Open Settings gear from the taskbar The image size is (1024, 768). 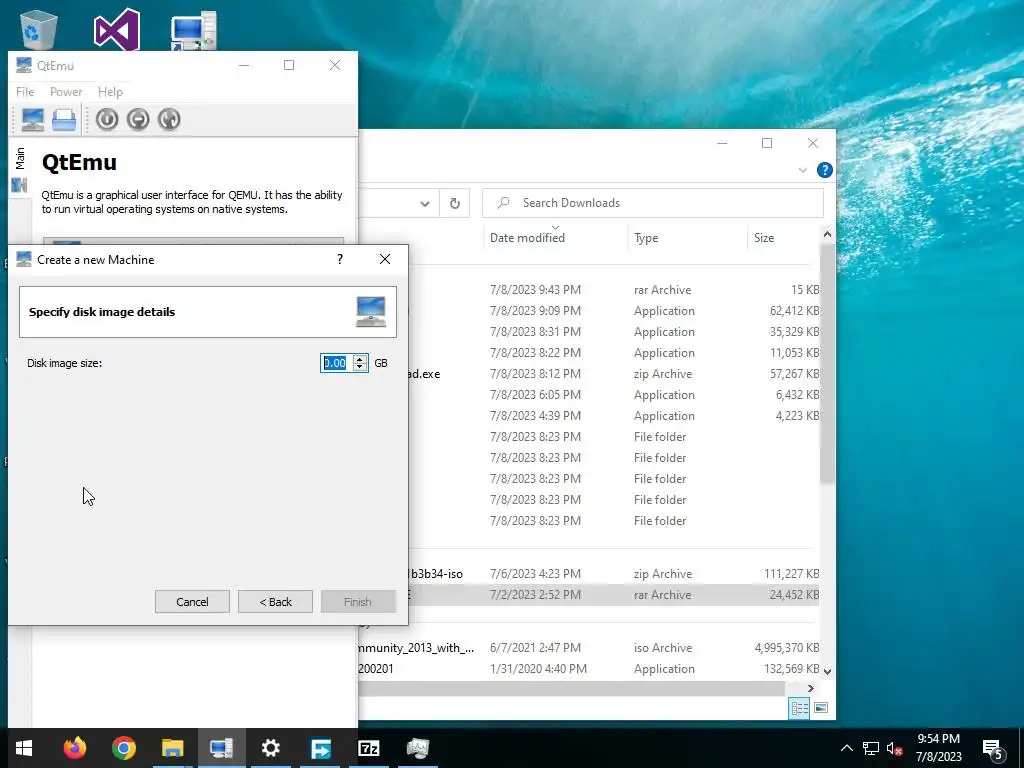click(x=270, y=748)
